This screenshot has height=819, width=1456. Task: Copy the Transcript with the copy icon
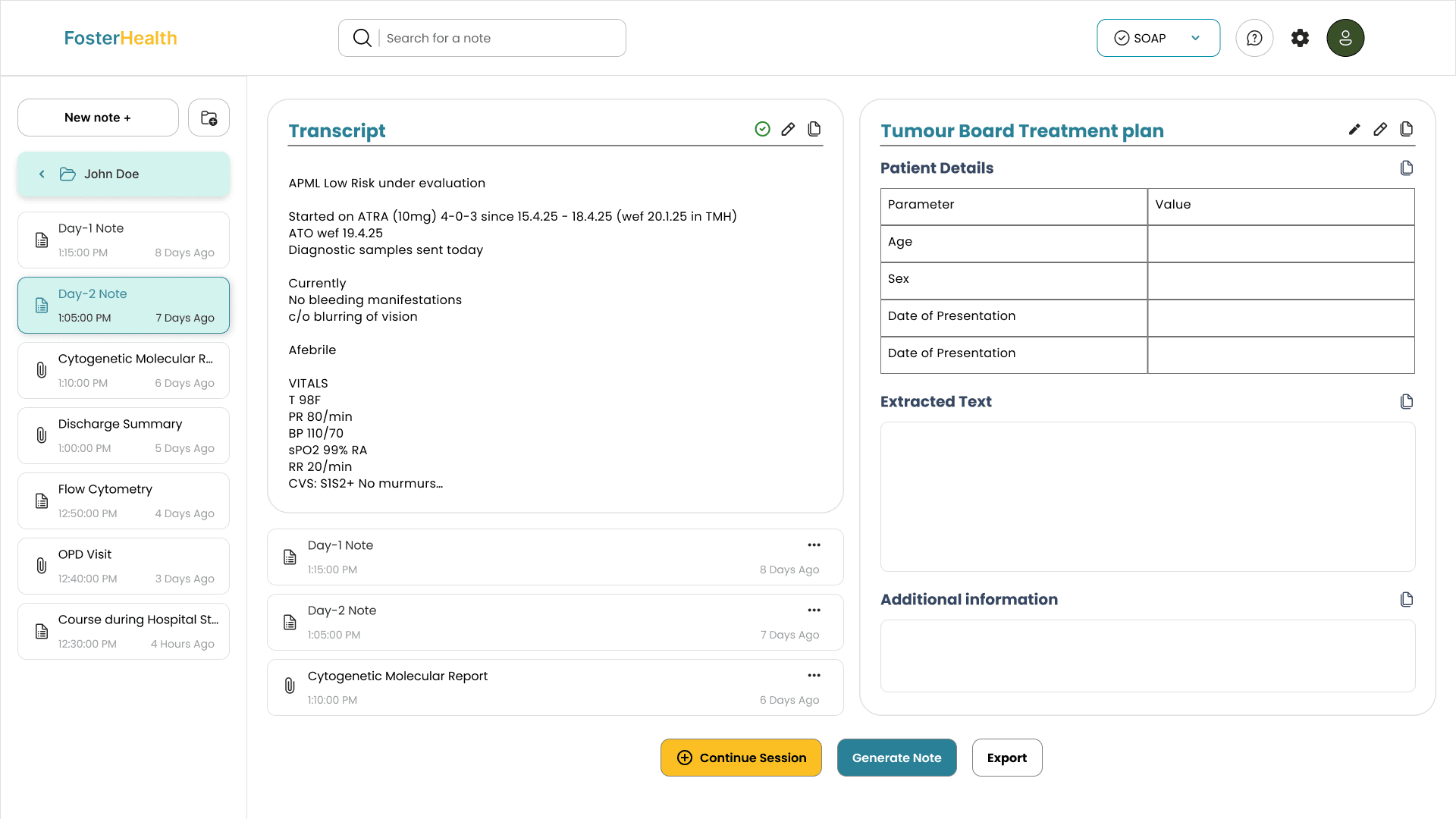pos(814,129)
